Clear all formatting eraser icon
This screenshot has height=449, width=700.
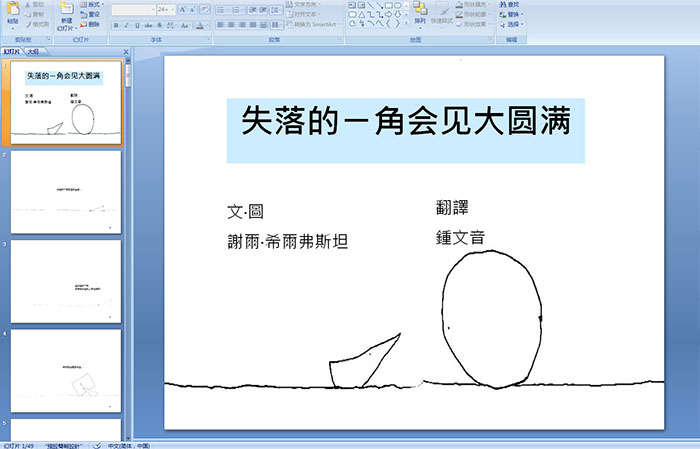[x=205, y=9]
